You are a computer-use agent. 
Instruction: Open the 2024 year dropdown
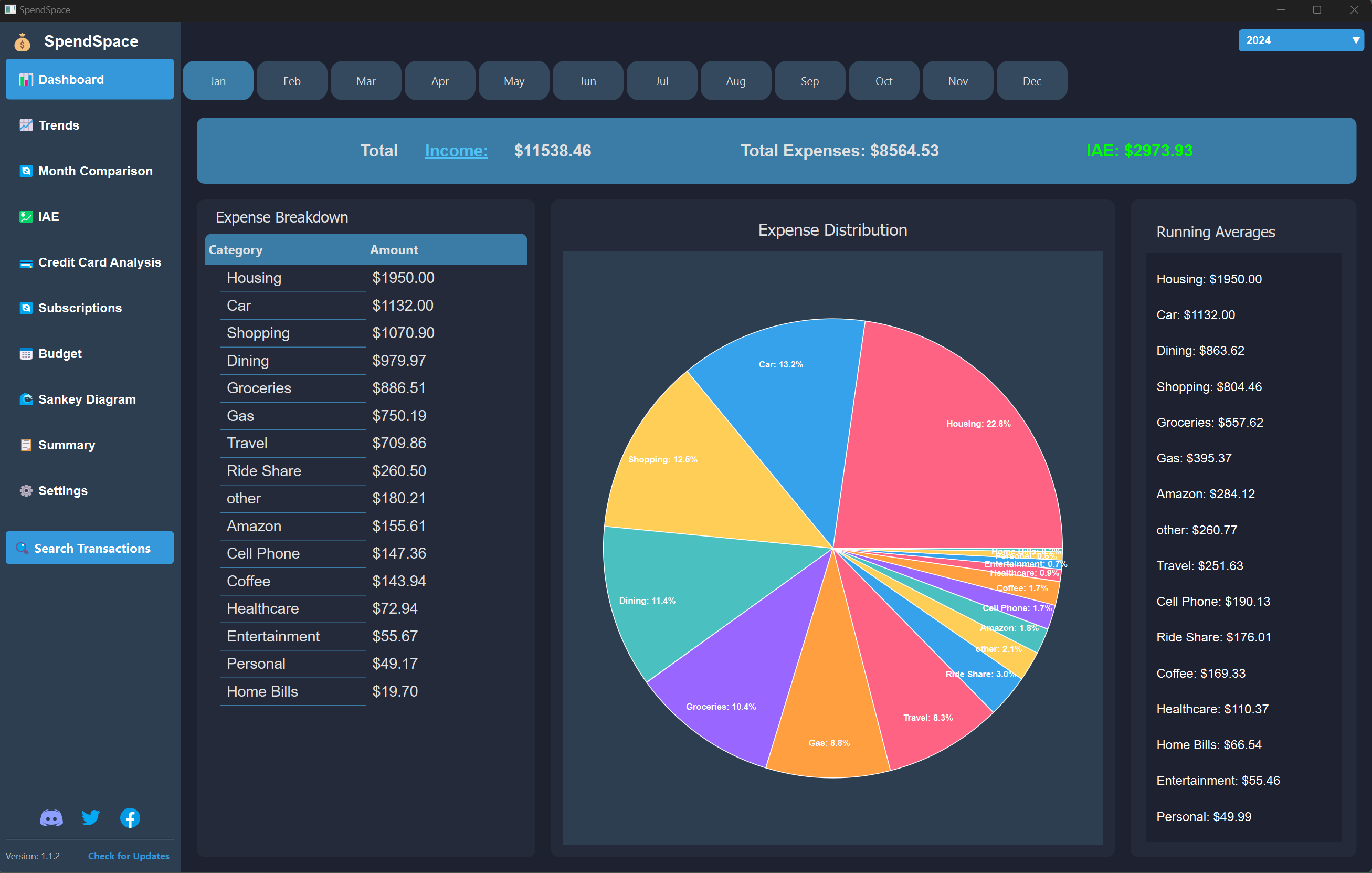pos(1293,40)
